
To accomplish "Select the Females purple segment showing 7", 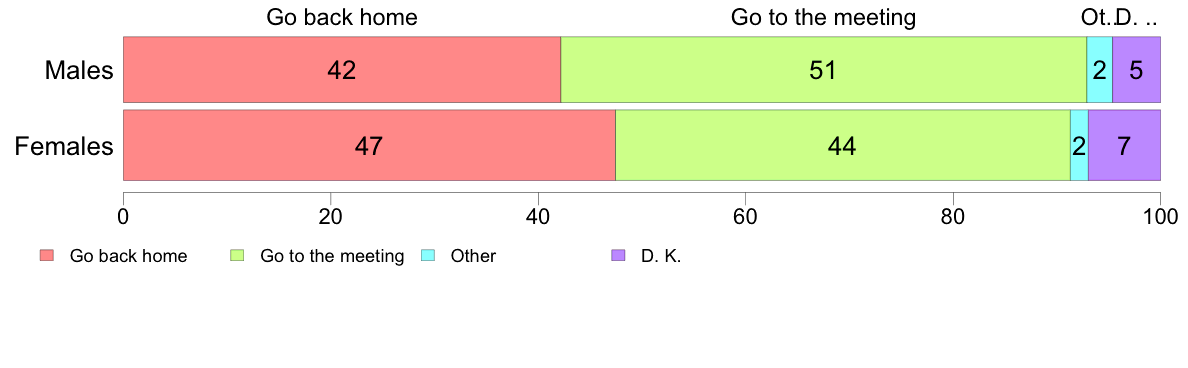I will click(x=1124, y=145).
